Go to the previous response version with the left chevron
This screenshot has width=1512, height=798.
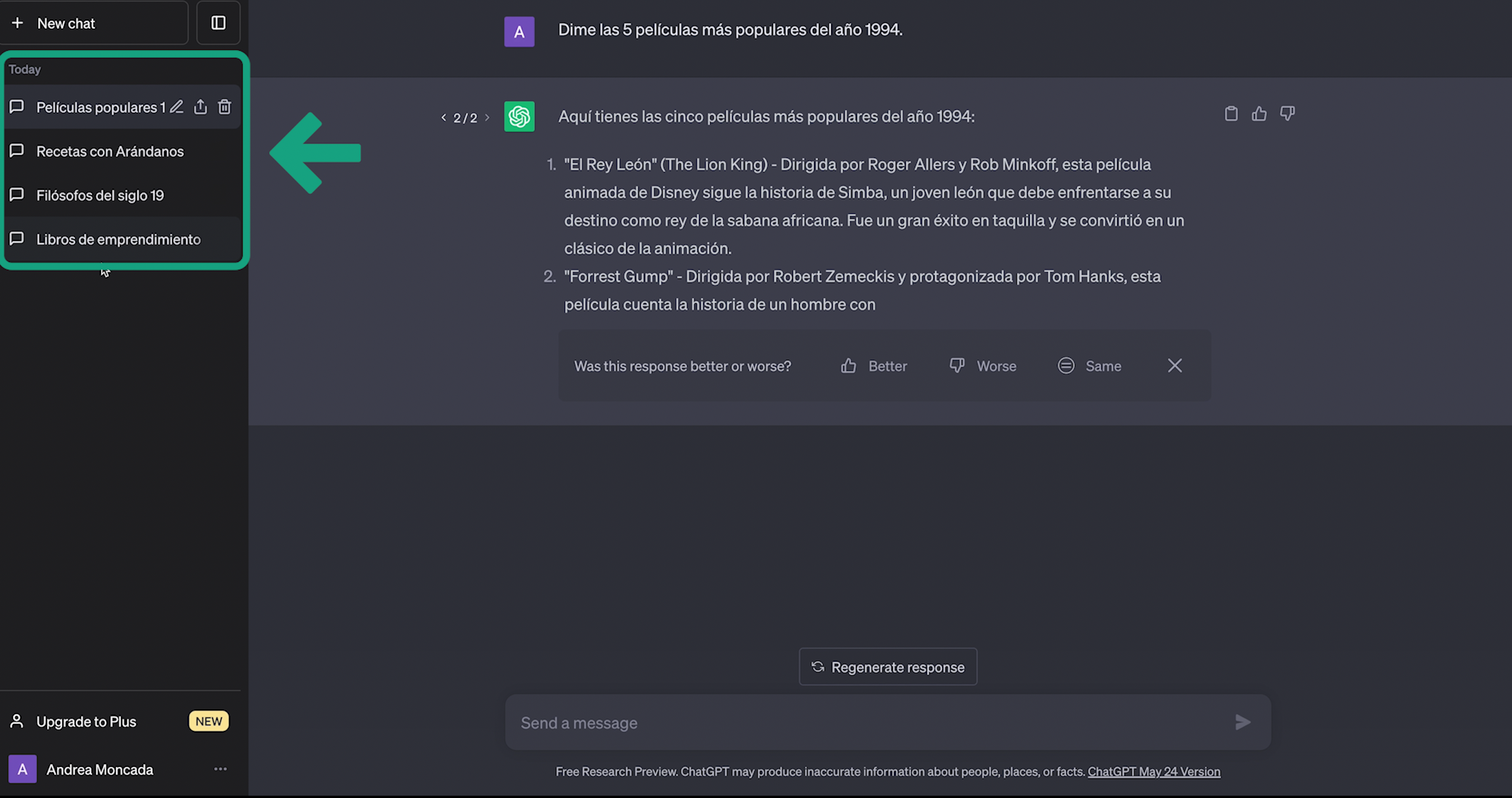point(444,118)
